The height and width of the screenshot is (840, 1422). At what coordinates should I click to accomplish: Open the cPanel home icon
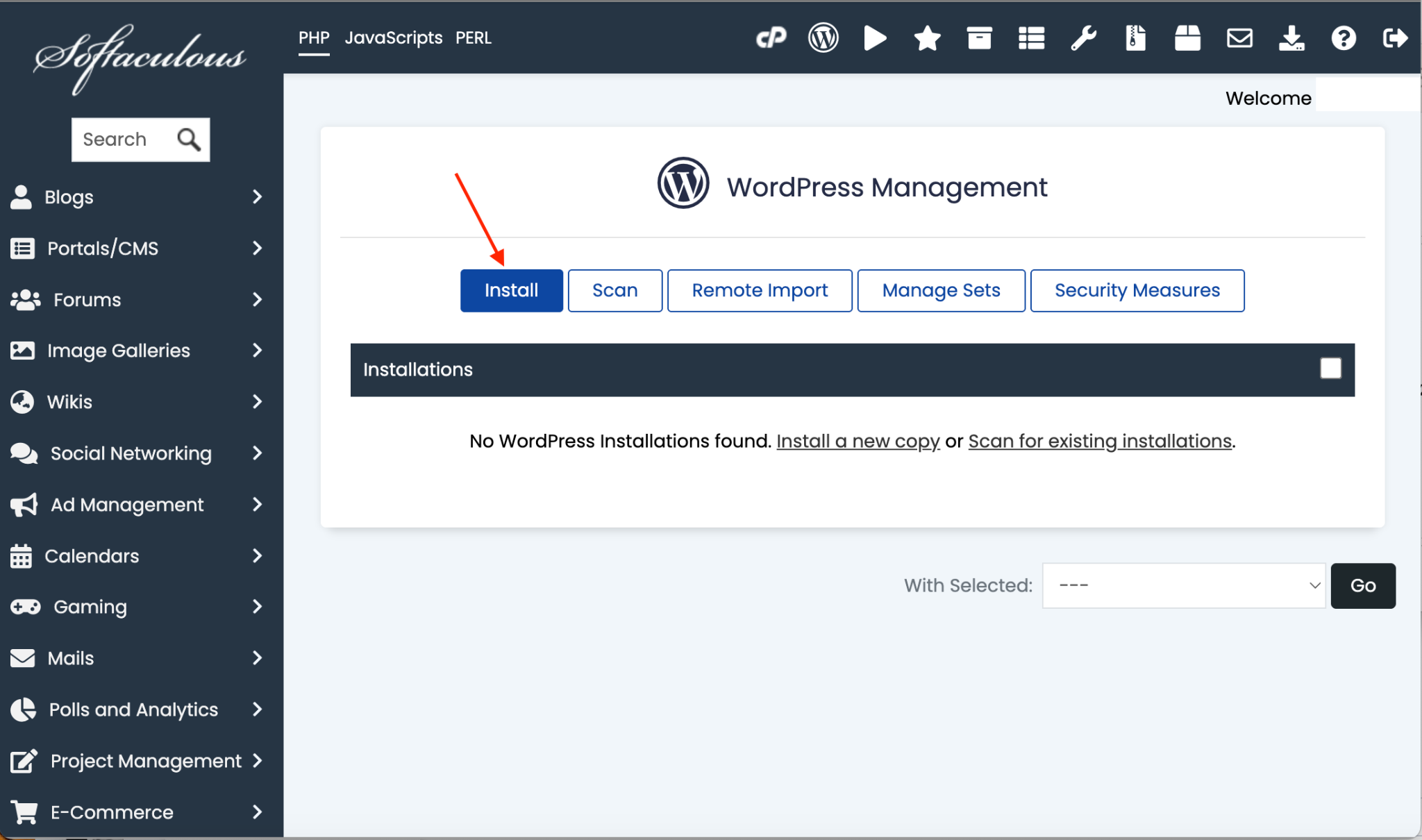click(x=771, y=37)
